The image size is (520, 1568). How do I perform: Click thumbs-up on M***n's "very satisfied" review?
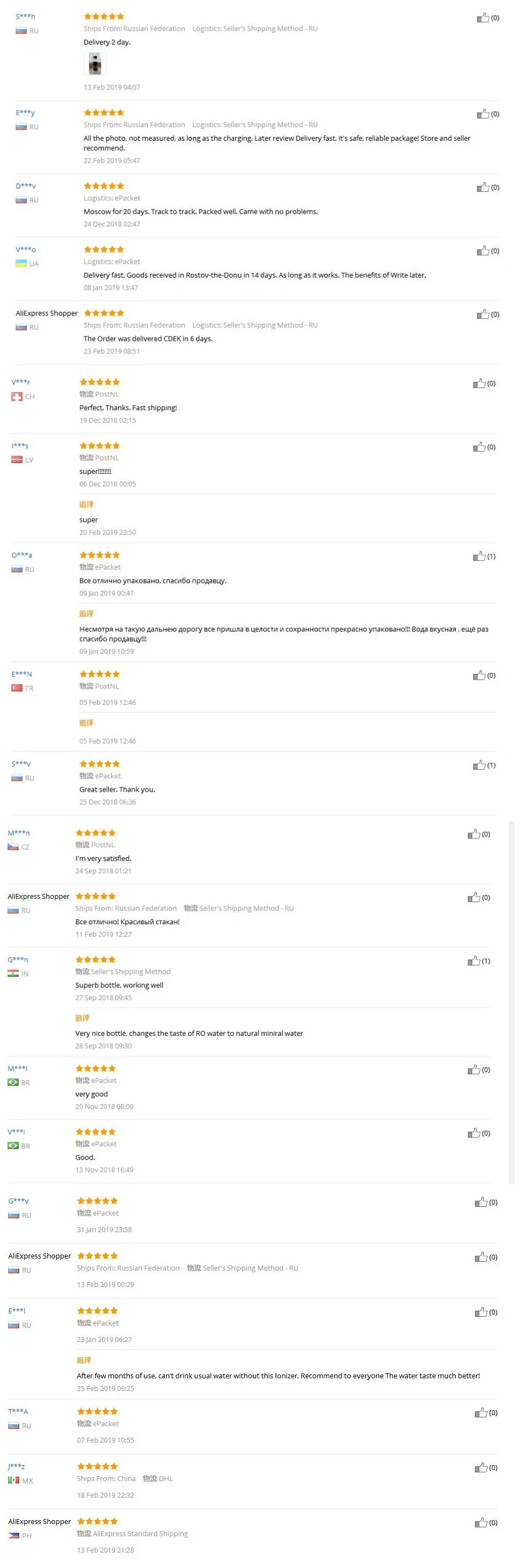pos(473,835)
